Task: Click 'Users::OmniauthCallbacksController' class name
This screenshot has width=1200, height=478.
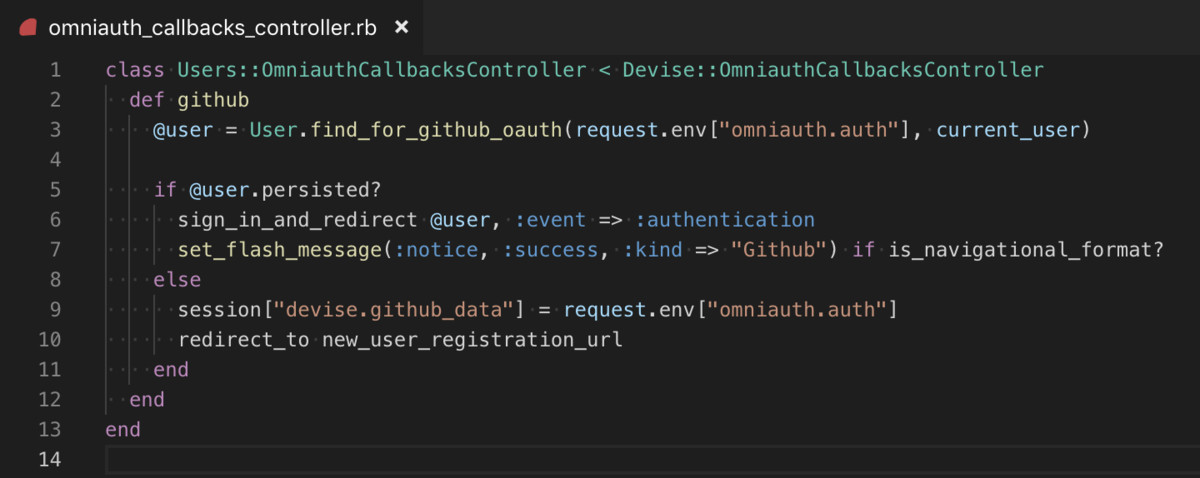Action: click(382, 70)
